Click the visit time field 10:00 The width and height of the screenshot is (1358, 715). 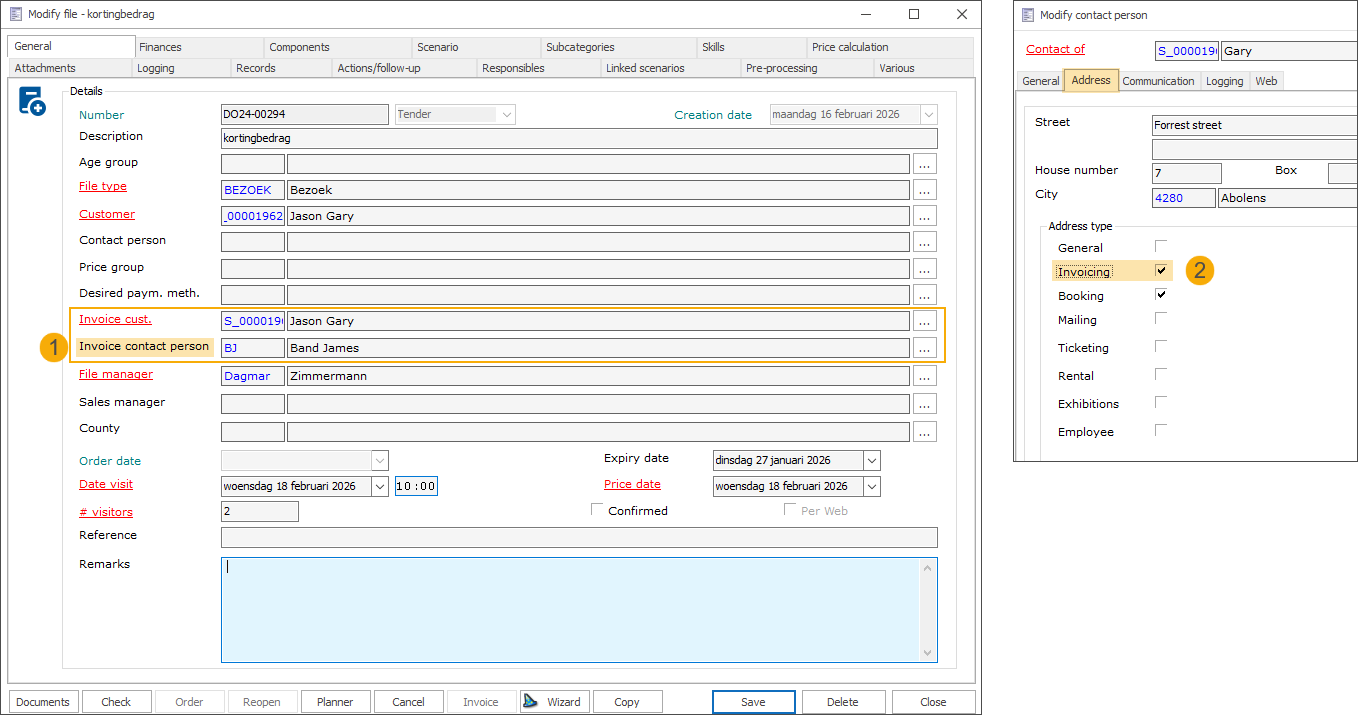(416, 486)
